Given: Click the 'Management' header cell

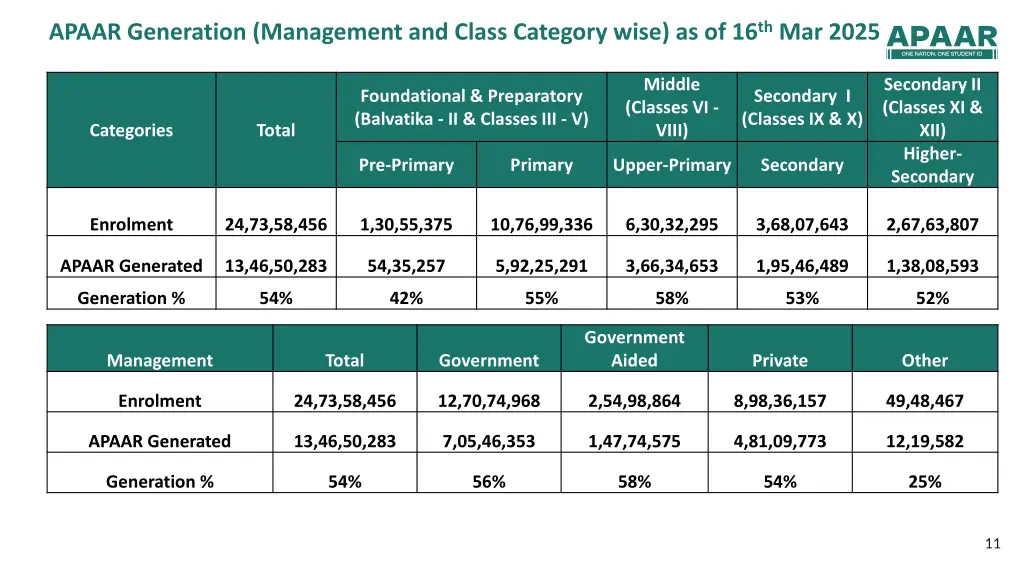Looking at the screenshot, I should [x=160, y=349].
